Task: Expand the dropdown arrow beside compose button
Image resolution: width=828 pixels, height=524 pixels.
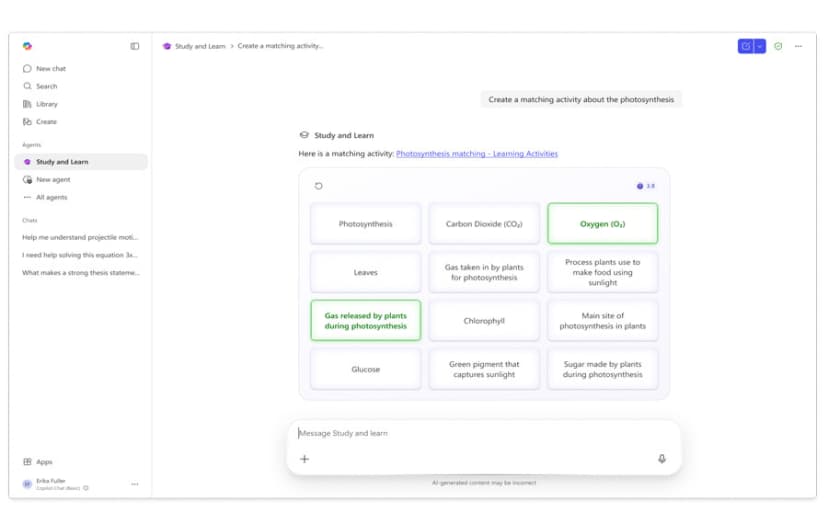Action: [x=760, y=46]
